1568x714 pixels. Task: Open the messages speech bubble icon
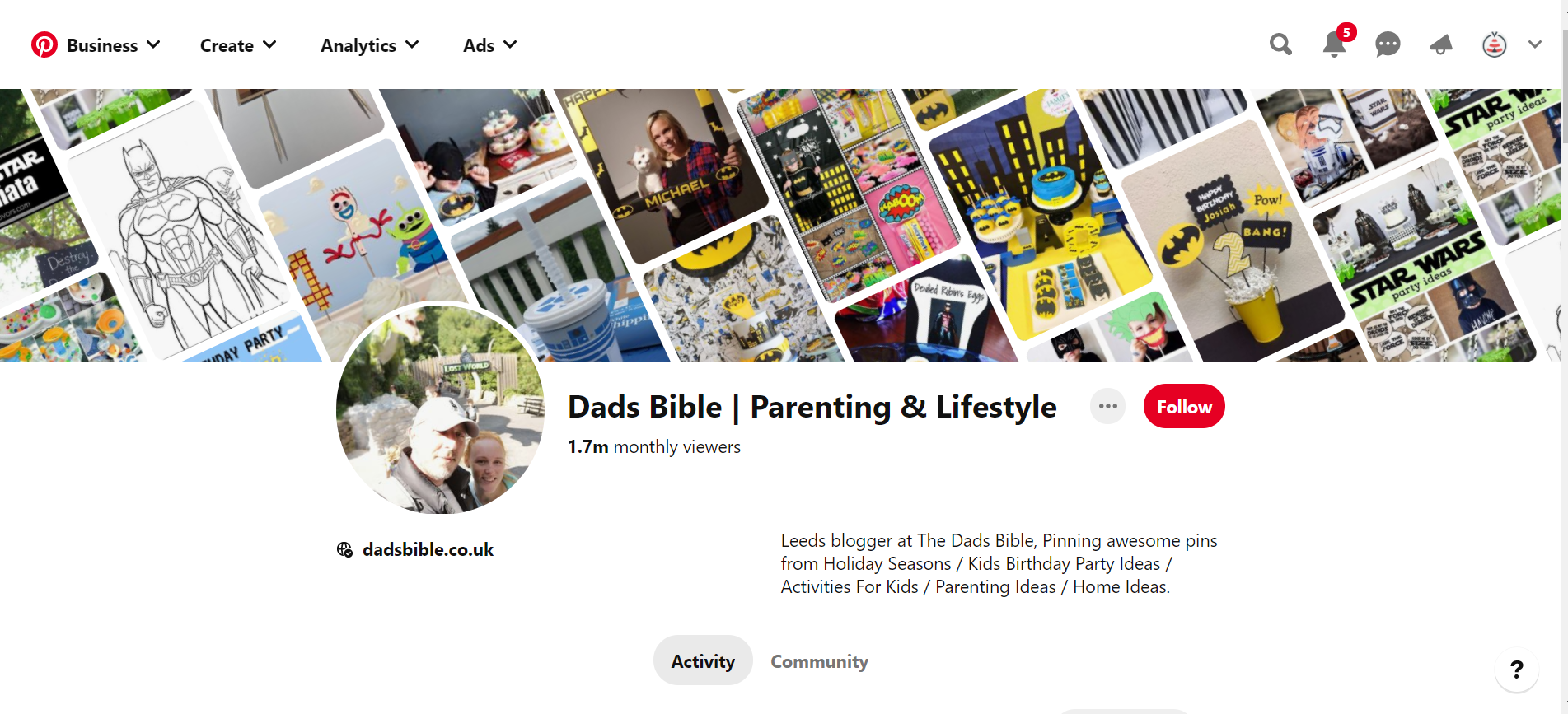1388,44
